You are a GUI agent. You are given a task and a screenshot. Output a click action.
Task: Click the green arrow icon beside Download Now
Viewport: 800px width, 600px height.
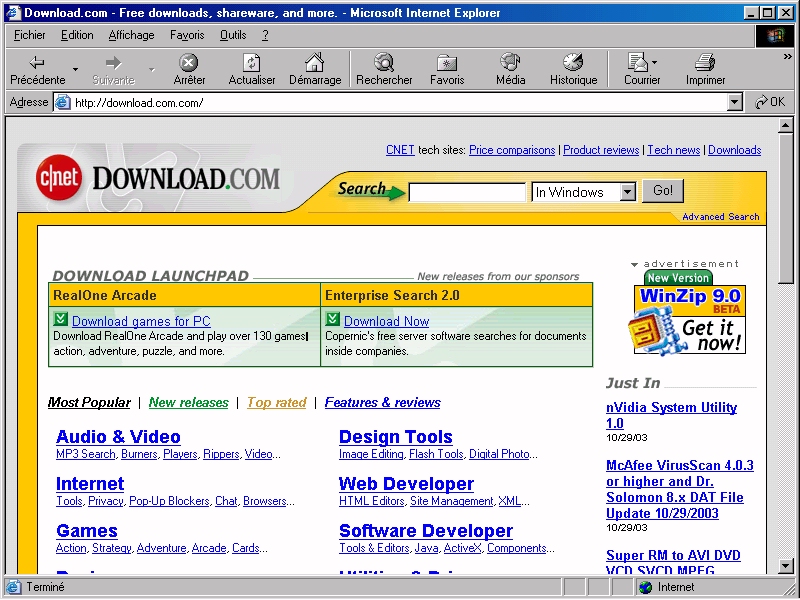click(333, 319)
